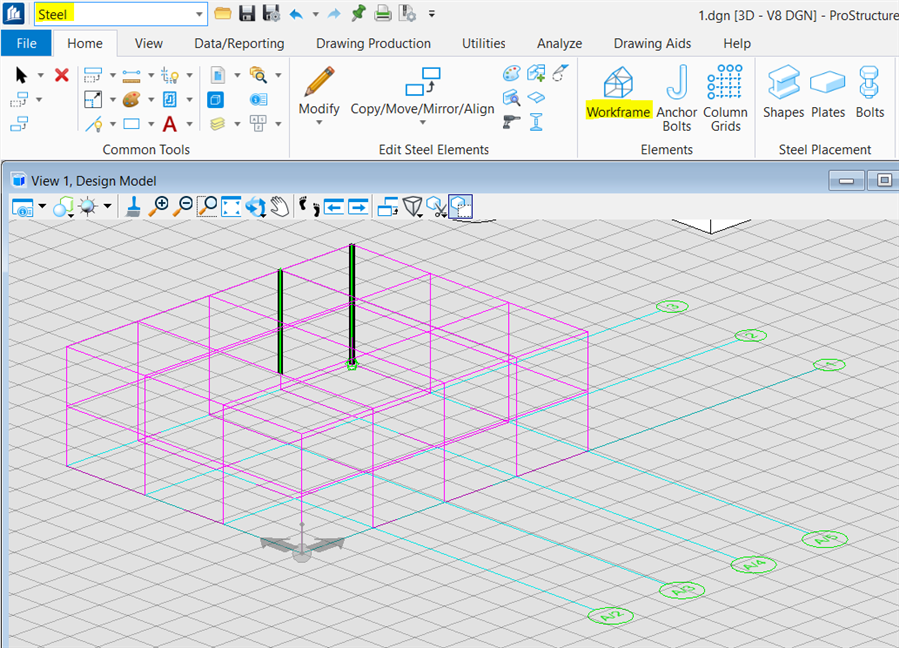Open the Workframe tool
Viewport: 899px width, 648px height.
(x=618, y=92)
